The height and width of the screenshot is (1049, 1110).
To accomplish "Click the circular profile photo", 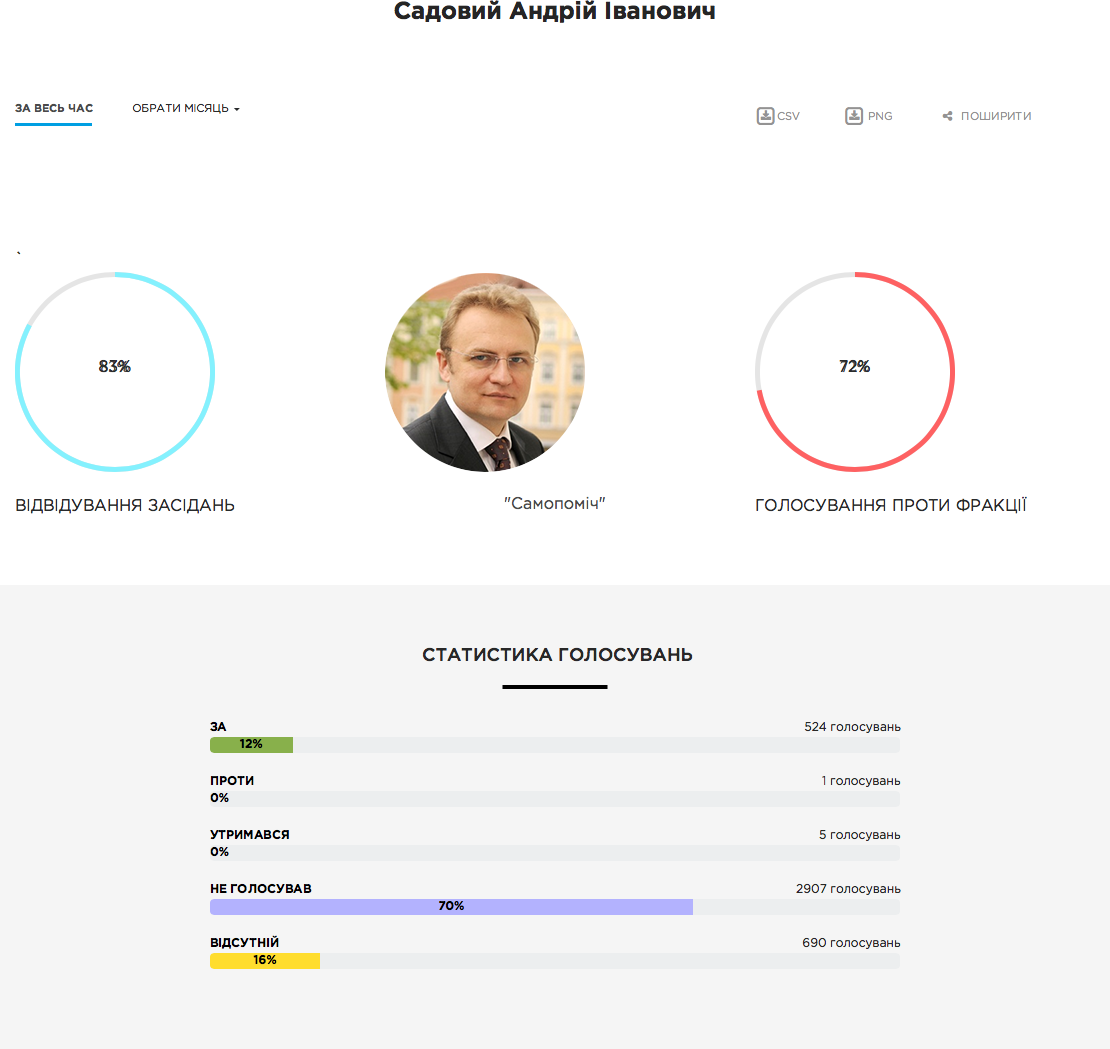I will tap(485, 372).
